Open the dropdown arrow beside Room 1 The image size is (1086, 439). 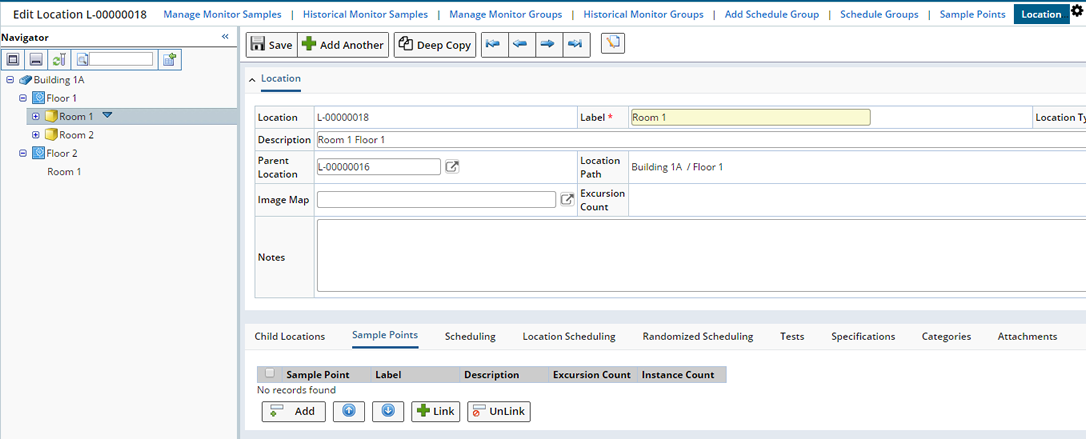107,116
